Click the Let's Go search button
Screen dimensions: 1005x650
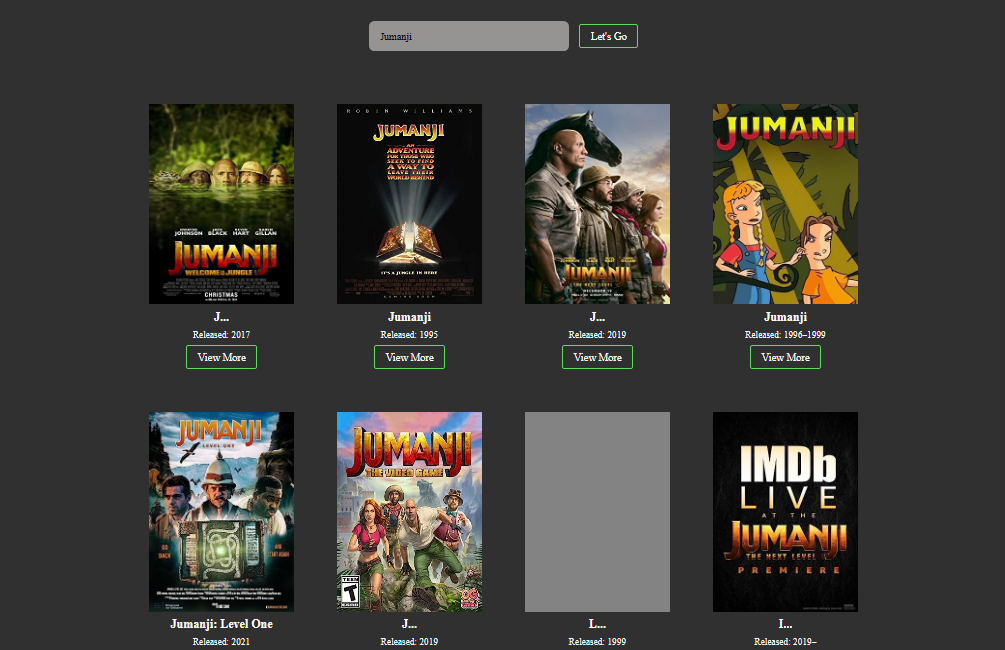coord(607,35)
